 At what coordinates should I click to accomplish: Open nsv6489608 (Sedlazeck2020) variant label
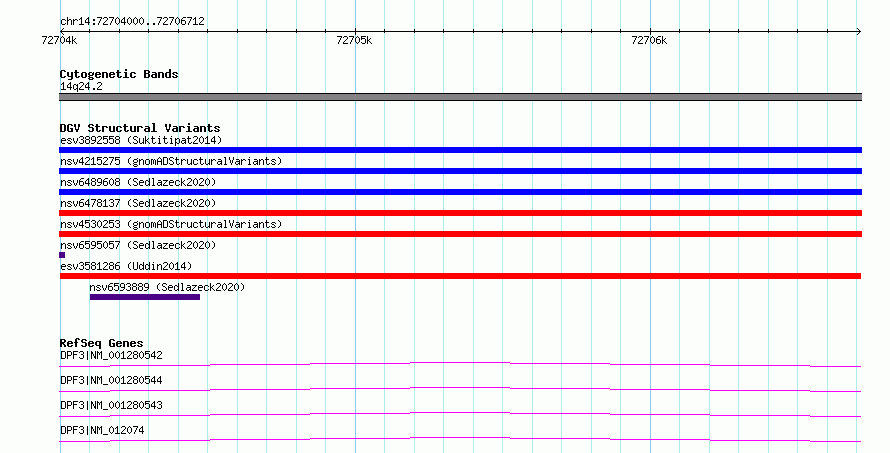click(x=138, y=182)
